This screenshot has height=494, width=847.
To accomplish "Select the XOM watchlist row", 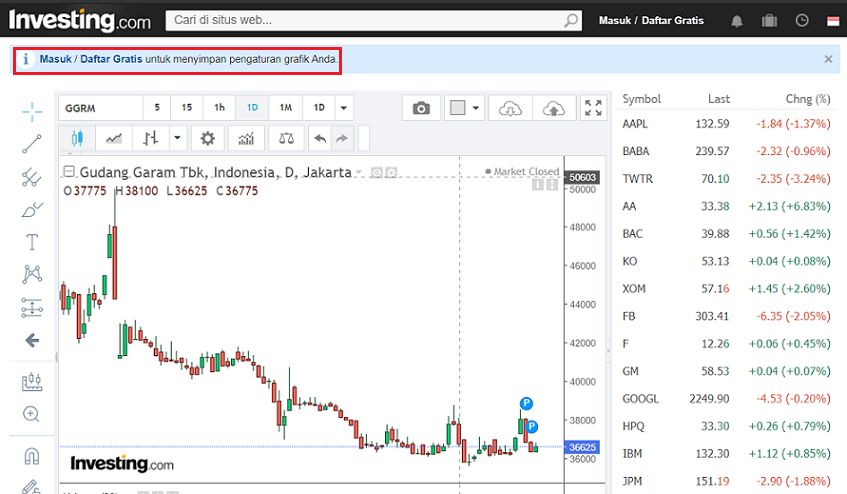I will [x=727, y=289].
